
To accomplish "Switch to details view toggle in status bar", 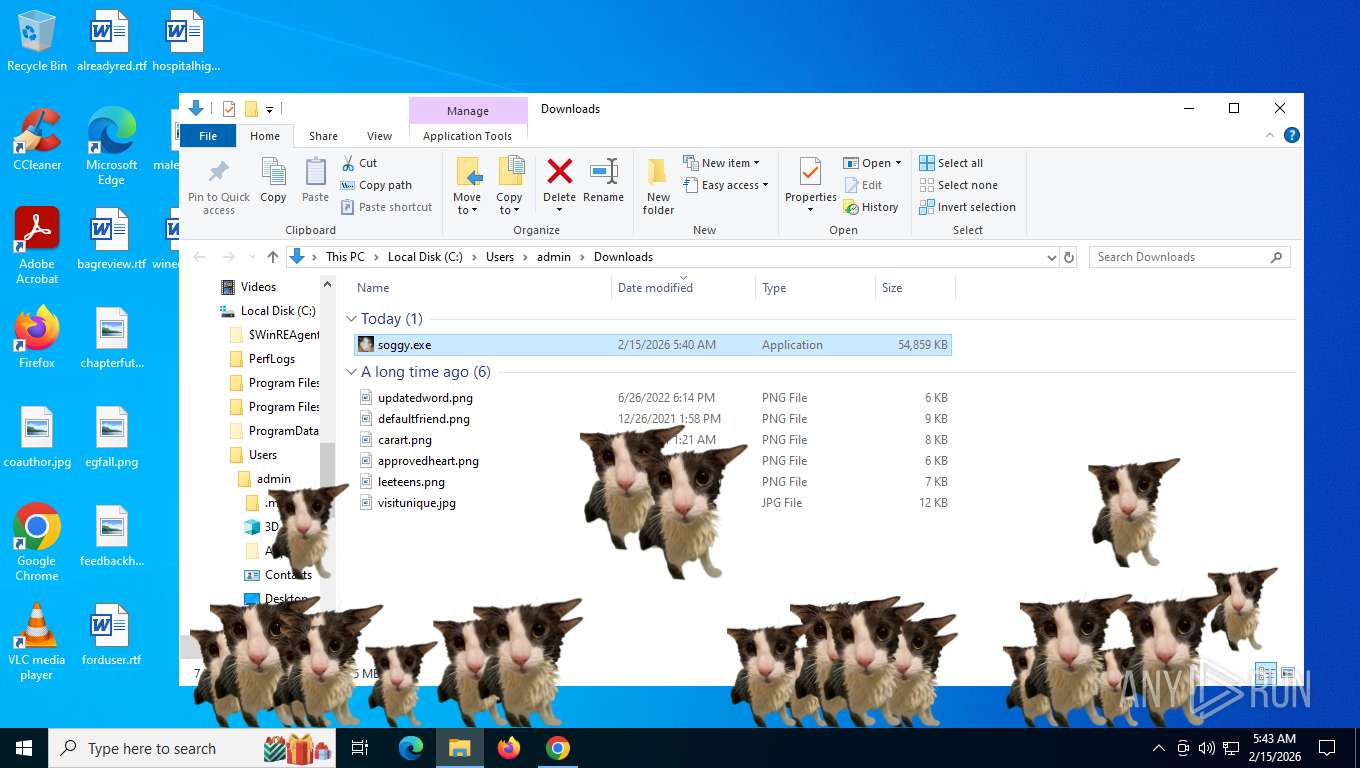I will point(1267,673).
